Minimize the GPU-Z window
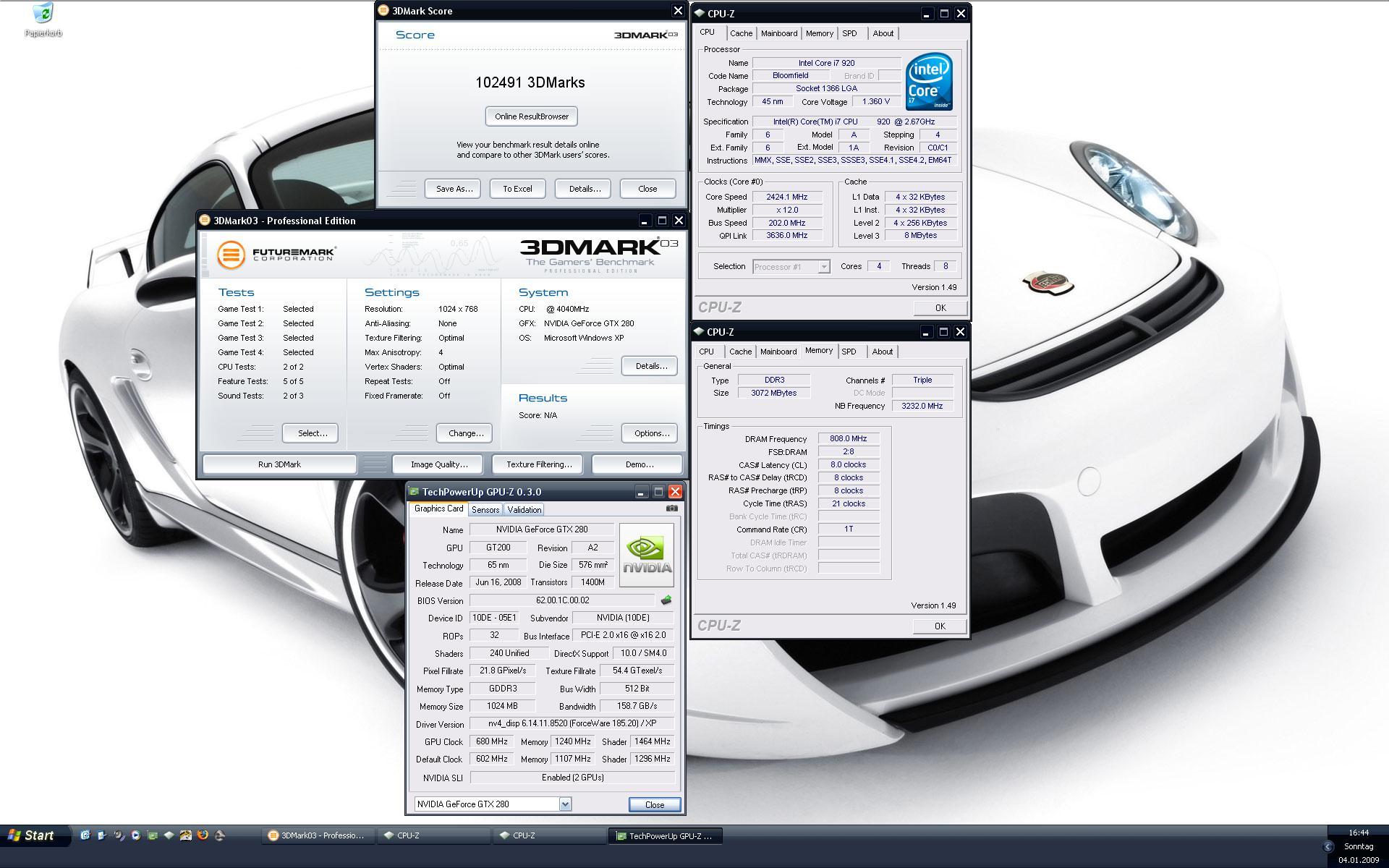This screenshot has height=868, width=1389. (641, 492)
